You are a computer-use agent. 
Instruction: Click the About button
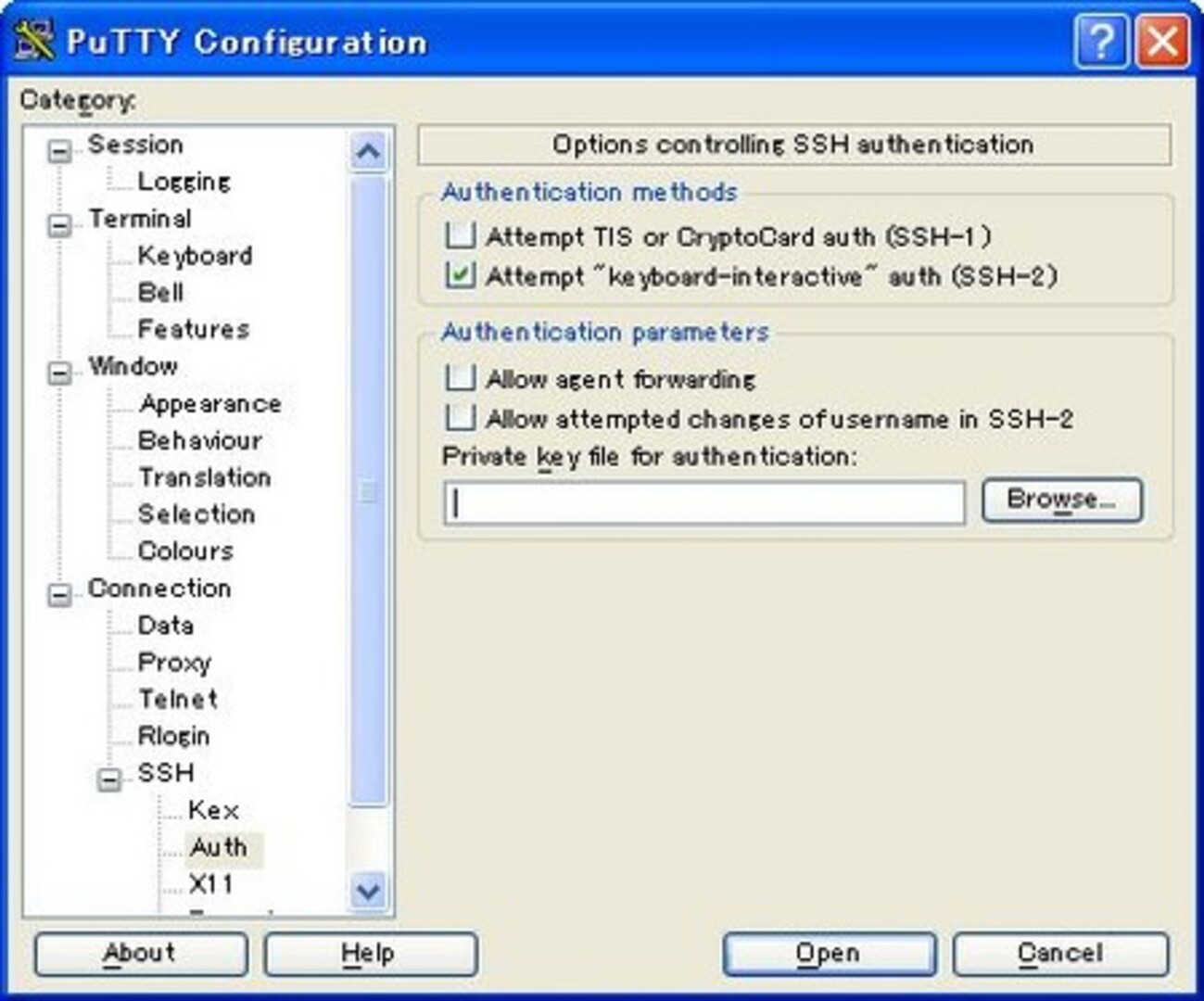coord(140,954)
